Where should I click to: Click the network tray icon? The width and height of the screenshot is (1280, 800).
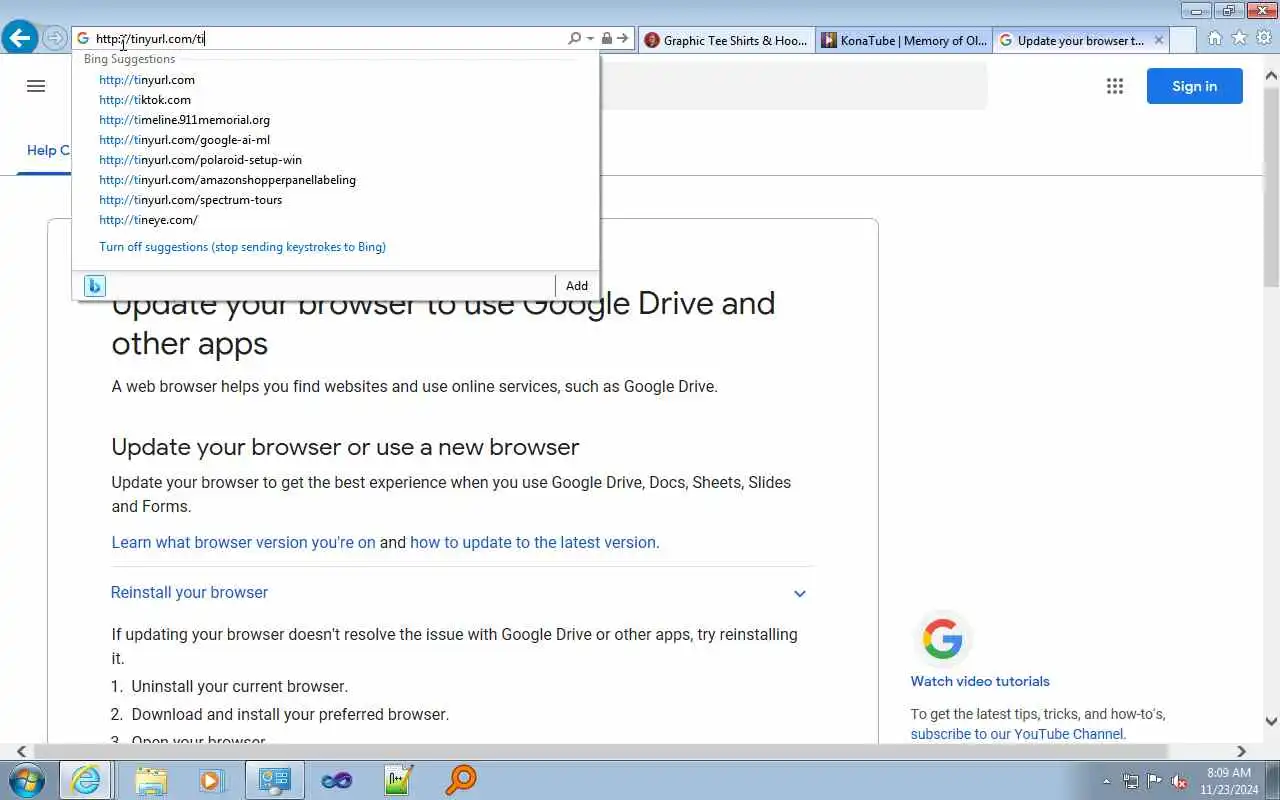point(1131,781)
